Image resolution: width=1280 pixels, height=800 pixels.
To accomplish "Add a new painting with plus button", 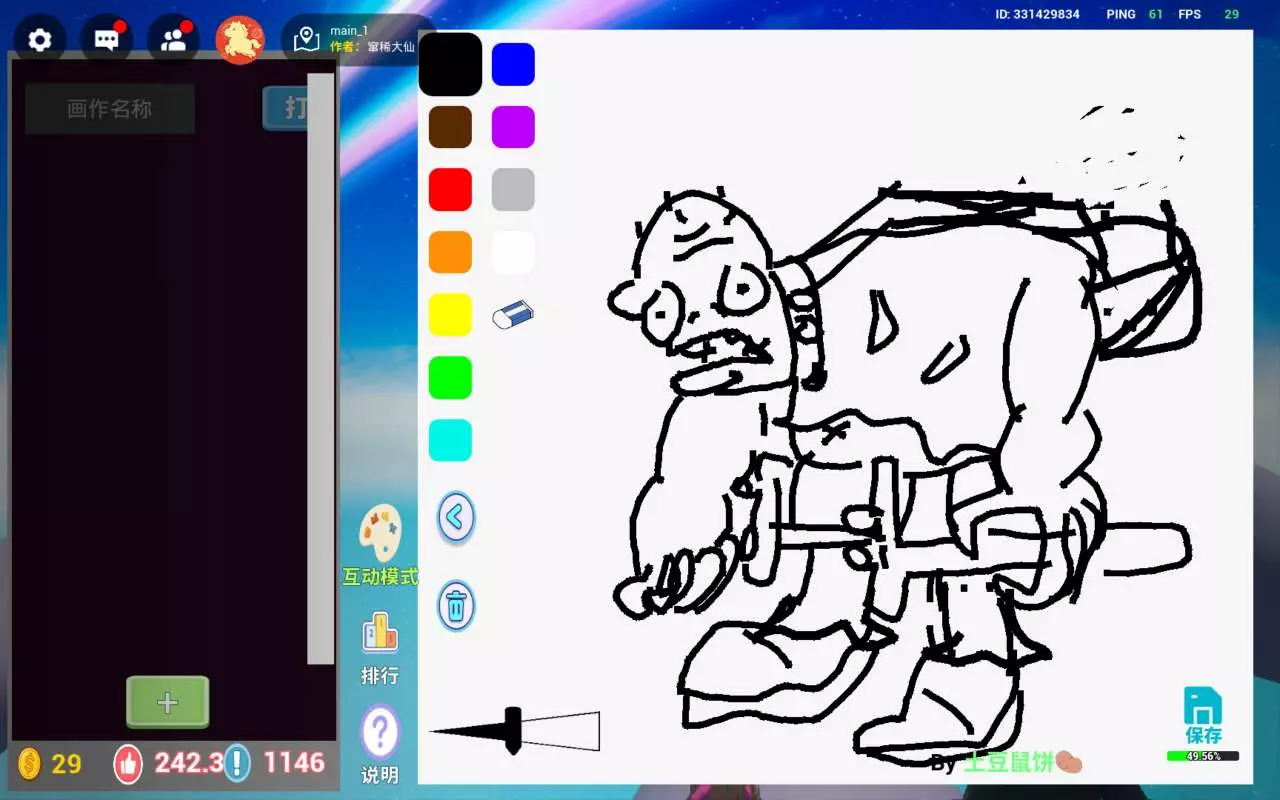I will click(x=167, y=702).
